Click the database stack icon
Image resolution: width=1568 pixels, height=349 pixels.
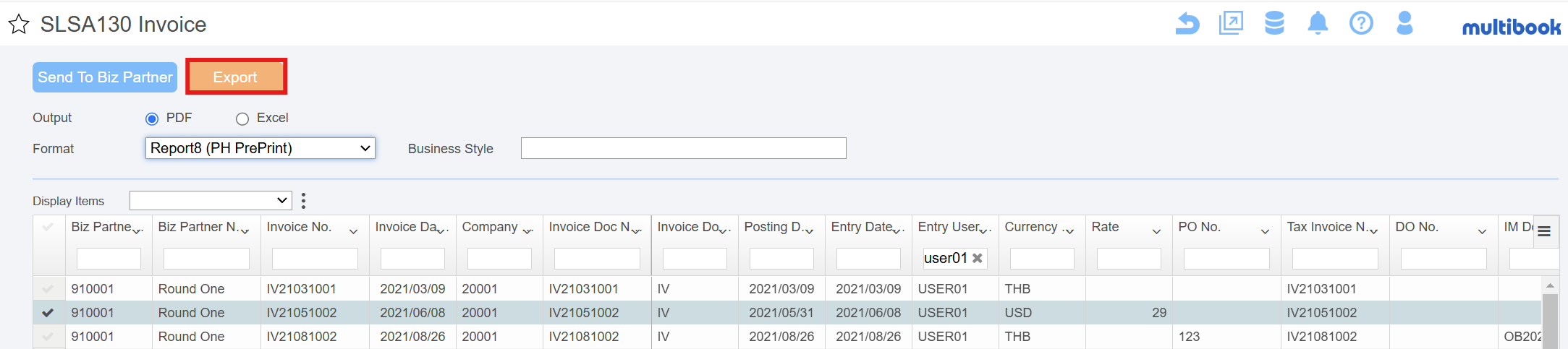pos(1274,23)
